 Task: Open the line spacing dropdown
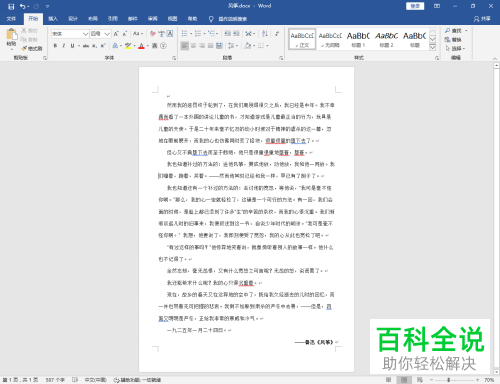[x=232, y=46]
